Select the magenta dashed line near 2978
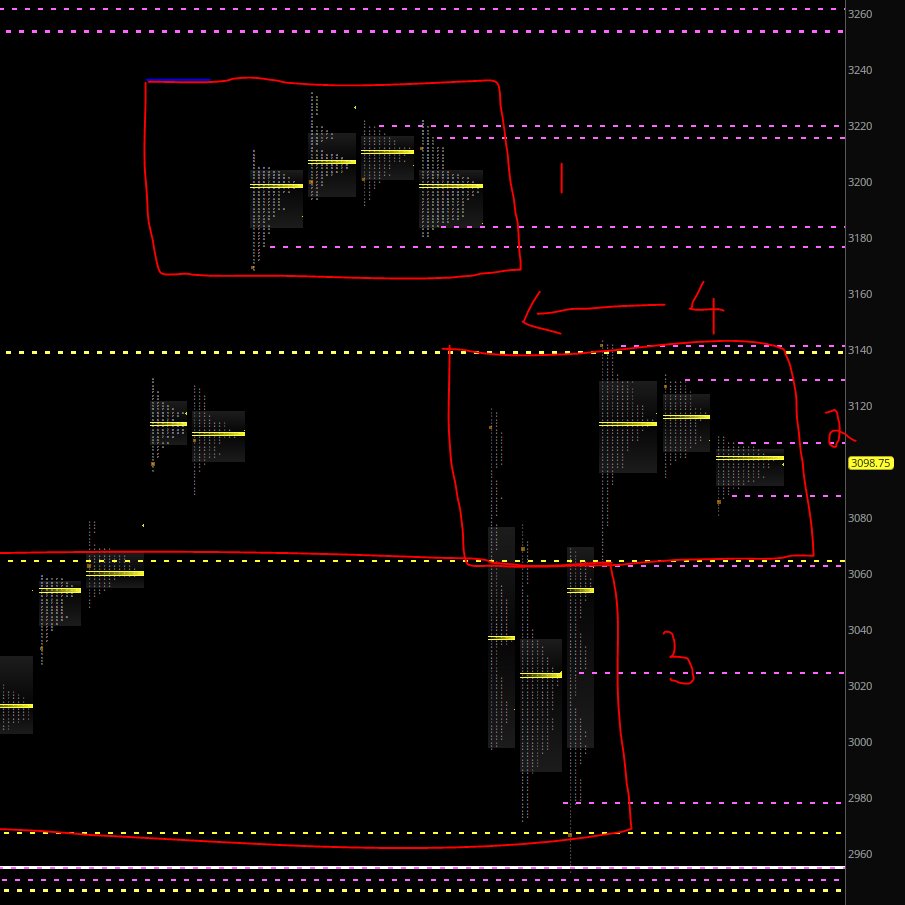This screenshot has height=905, width=905. (704, 803)
